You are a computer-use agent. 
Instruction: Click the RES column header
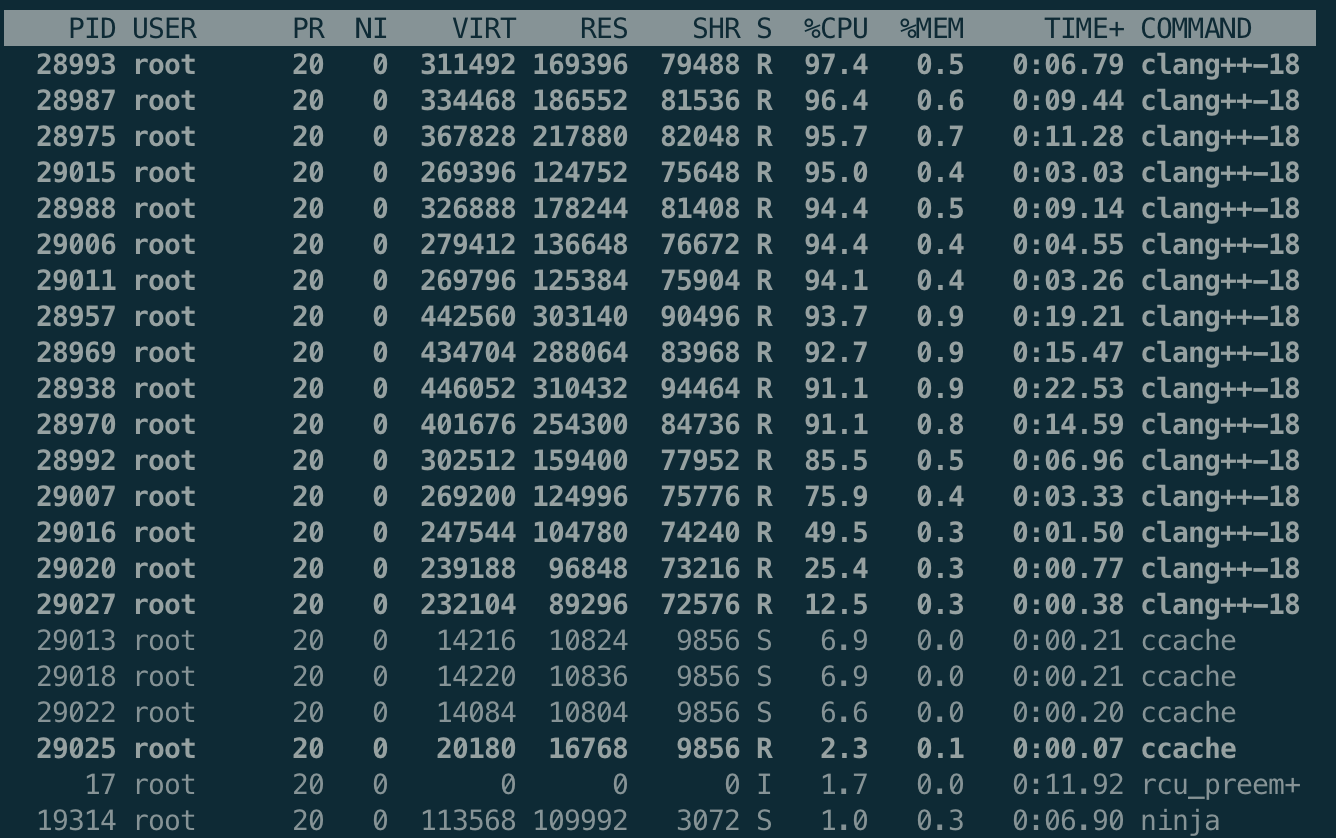tap(603, 29)
